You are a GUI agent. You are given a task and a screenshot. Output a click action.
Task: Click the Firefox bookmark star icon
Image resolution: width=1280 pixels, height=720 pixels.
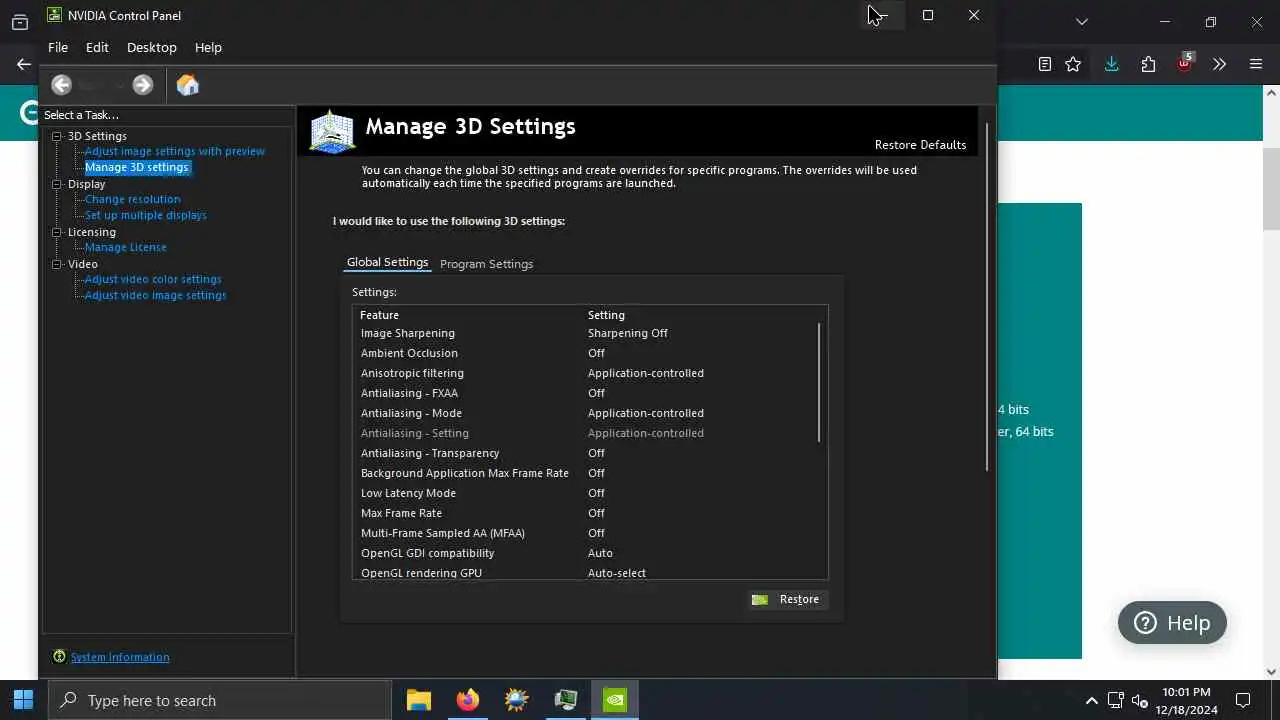point(1073,64)
